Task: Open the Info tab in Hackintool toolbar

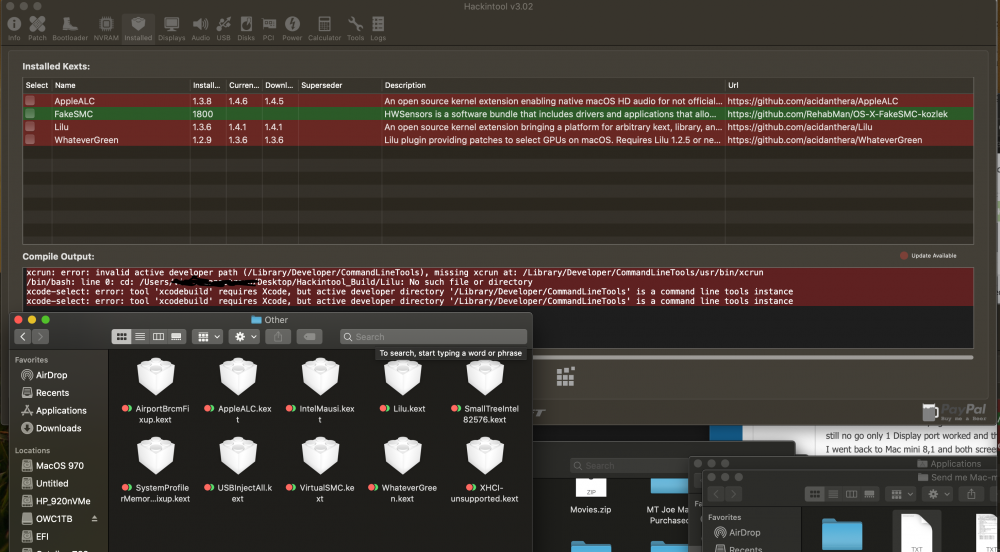Action: pos(14,29)
